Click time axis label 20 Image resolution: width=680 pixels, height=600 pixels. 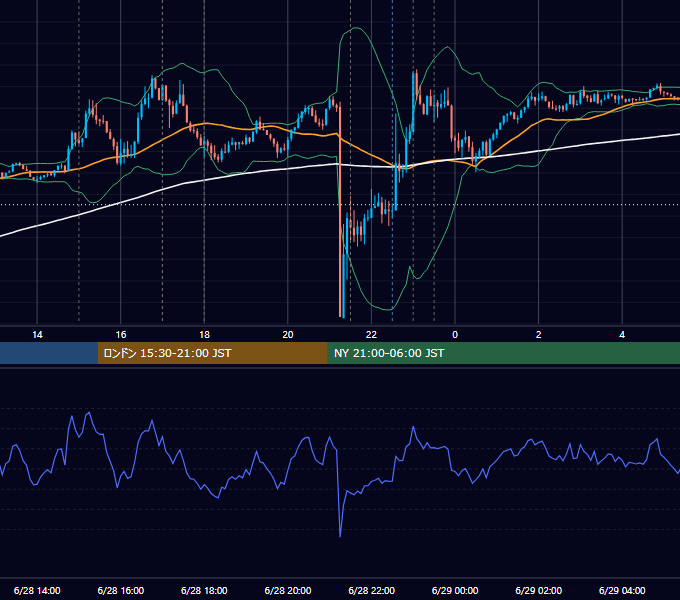click(x=288, y=335)
